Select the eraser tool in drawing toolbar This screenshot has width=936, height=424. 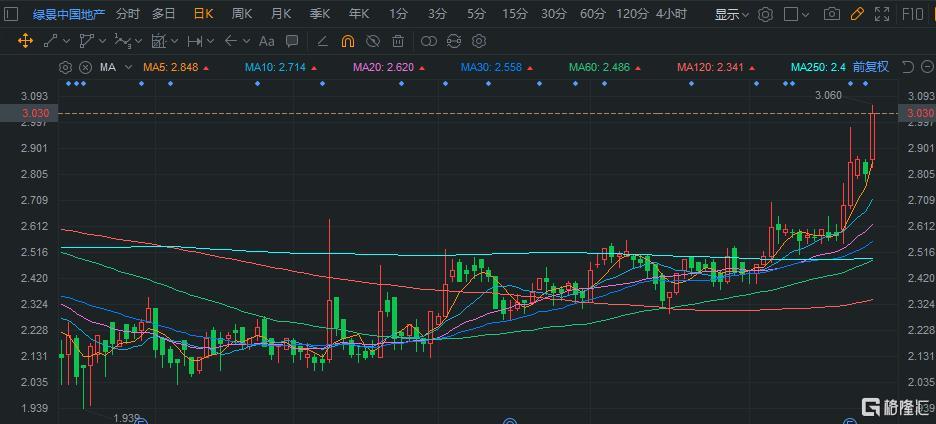pyautogui.click(x=322, y=41)
